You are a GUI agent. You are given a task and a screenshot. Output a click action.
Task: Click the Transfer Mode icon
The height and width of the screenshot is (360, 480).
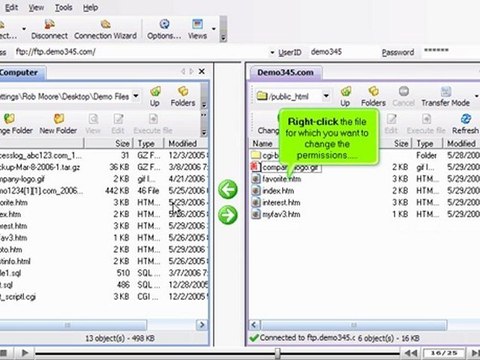(x=446, y=97)
